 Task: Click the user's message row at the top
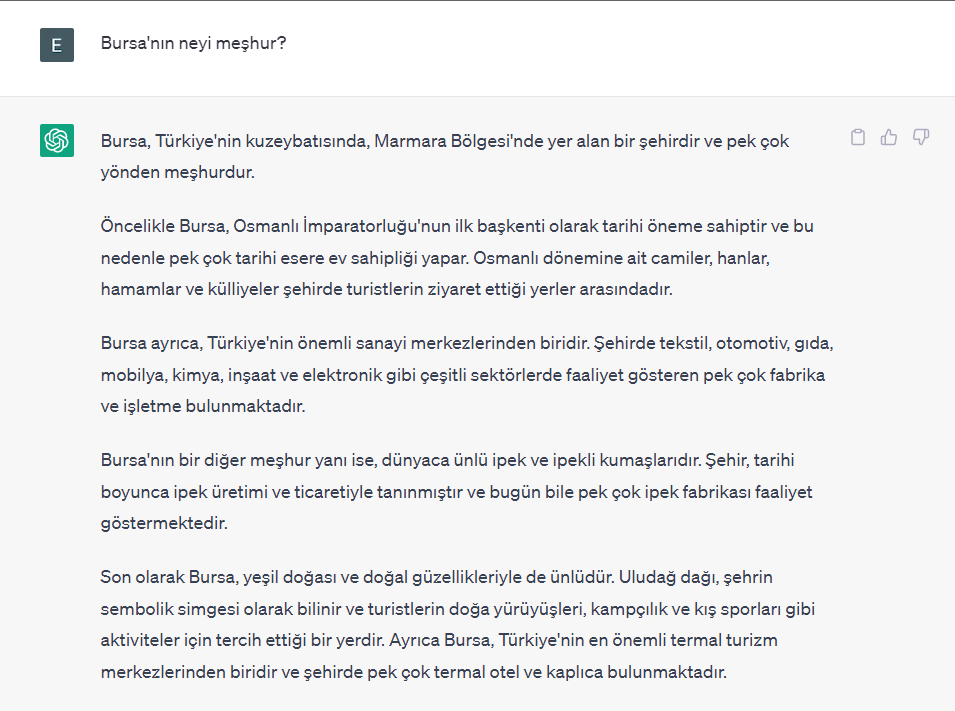tap(477, 45)
